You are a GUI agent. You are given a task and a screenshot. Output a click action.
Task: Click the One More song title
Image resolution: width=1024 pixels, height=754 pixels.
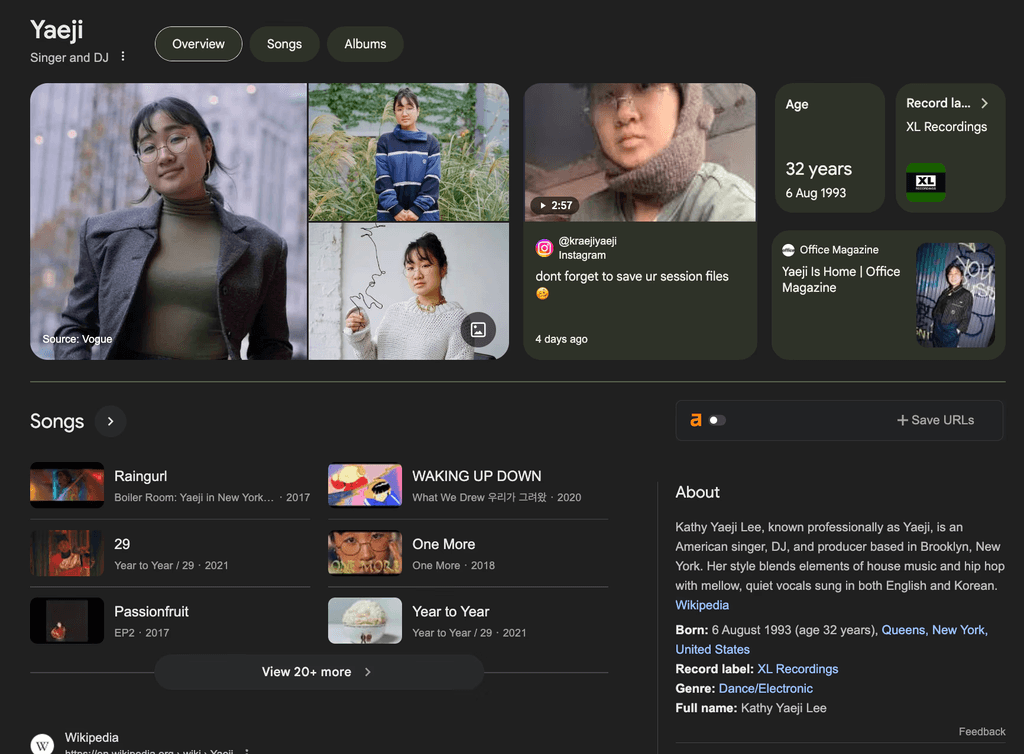pyautogui.click(x=443, y=544)
